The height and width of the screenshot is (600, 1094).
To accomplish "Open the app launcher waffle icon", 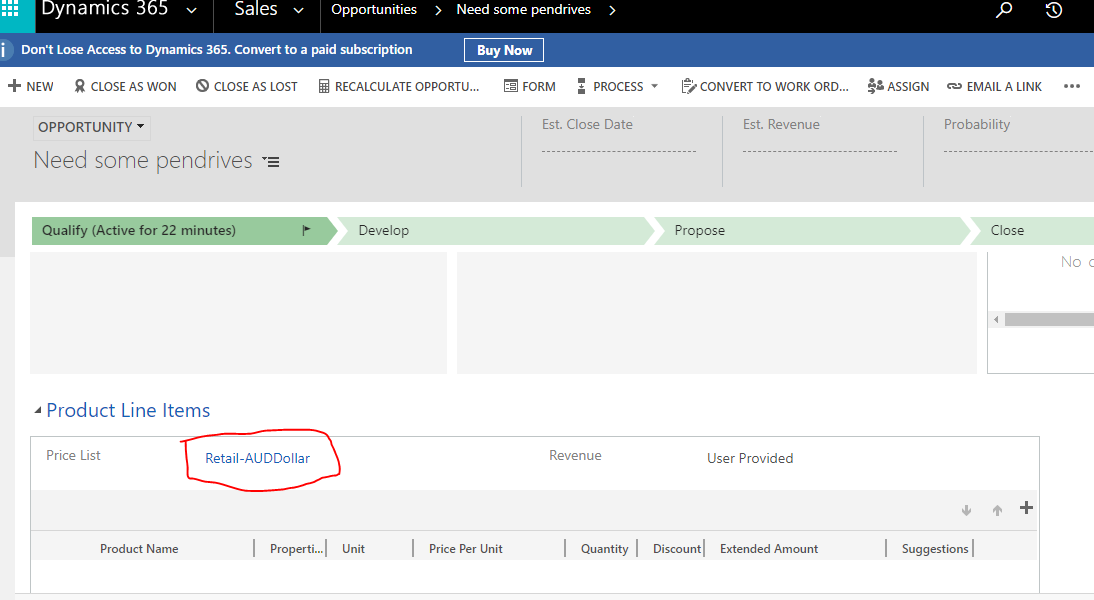I will (x=10, y=8).
